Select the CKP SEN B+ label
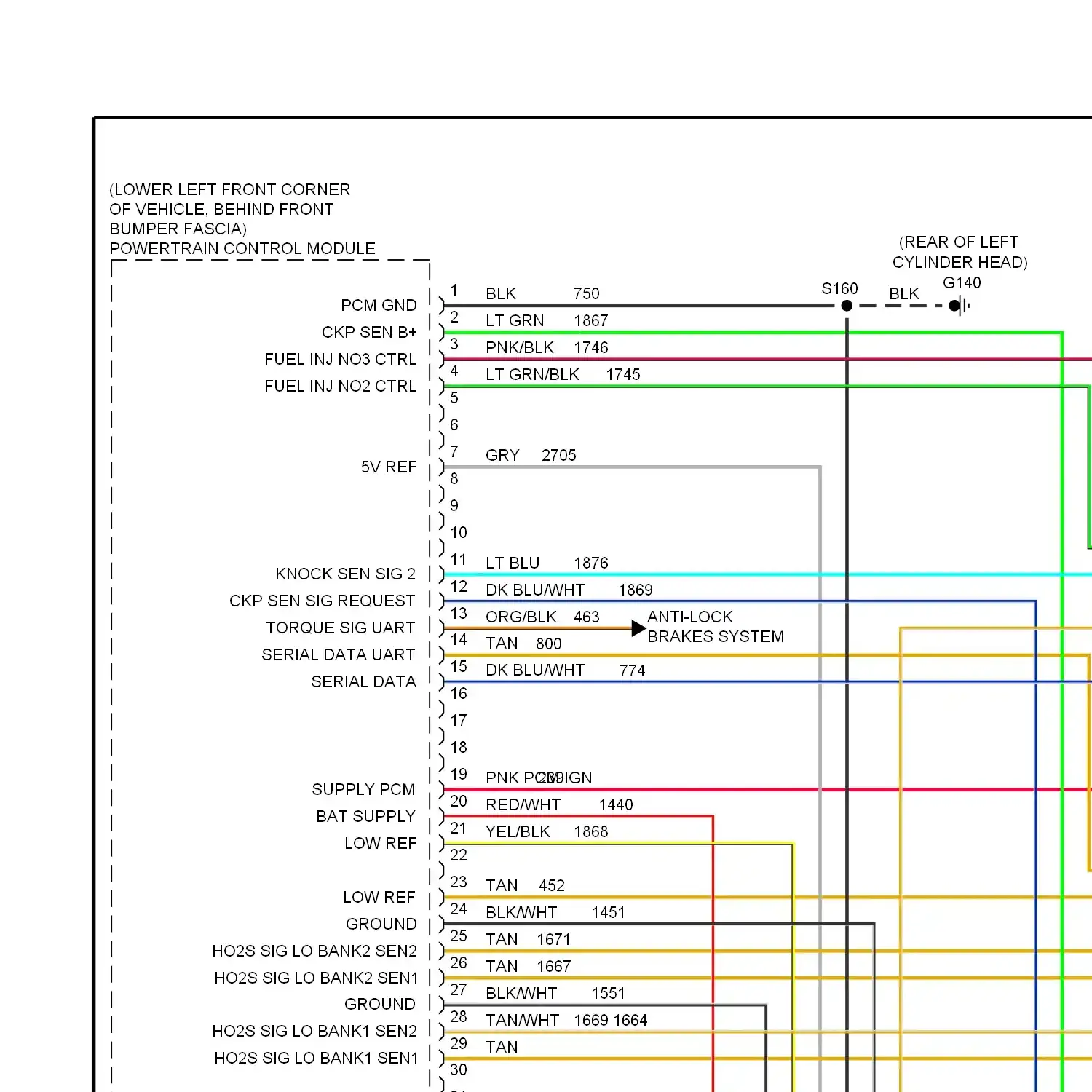The height and width of the screenshot is (1092, 1092). tap(369, 332)
